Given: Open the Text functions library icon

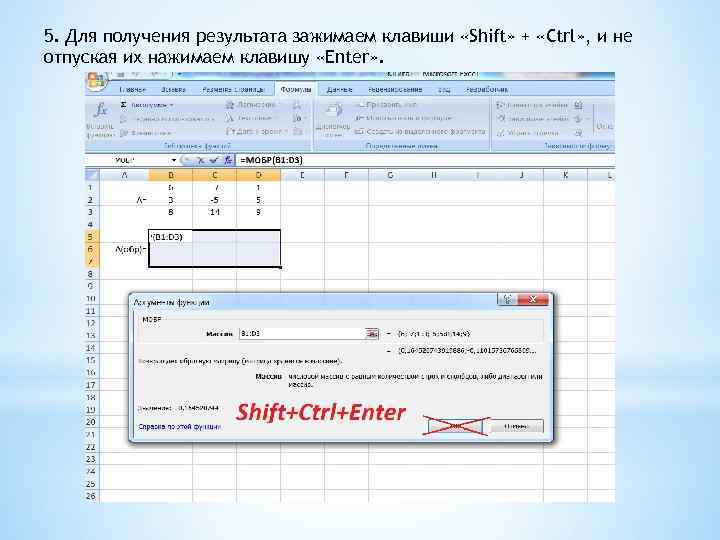Looking at the screenshot, I should point(230,118).
